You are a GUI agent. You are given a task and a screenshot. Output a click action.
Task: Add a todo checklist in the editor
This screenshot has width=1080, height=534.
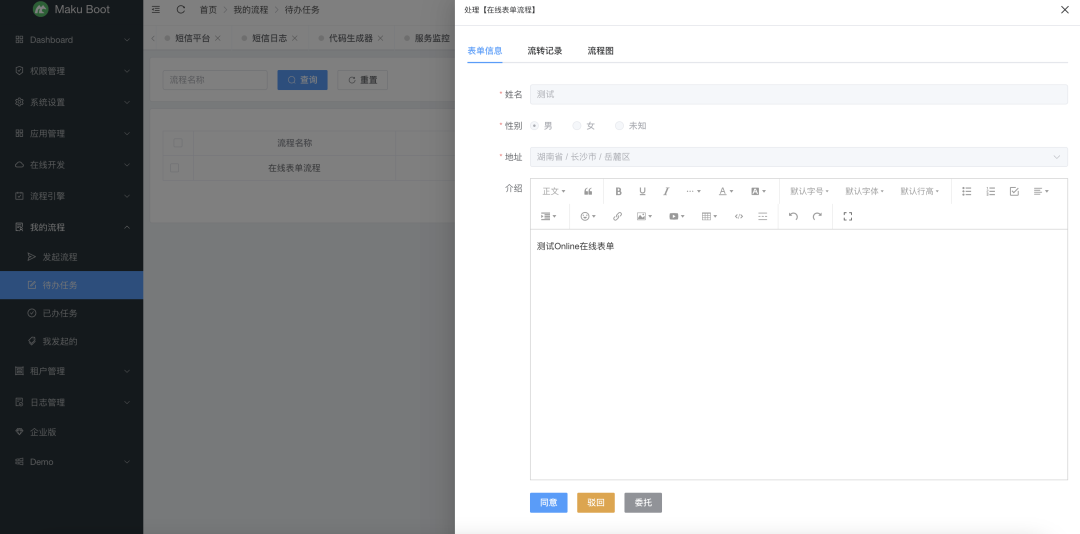point(1014,191)
